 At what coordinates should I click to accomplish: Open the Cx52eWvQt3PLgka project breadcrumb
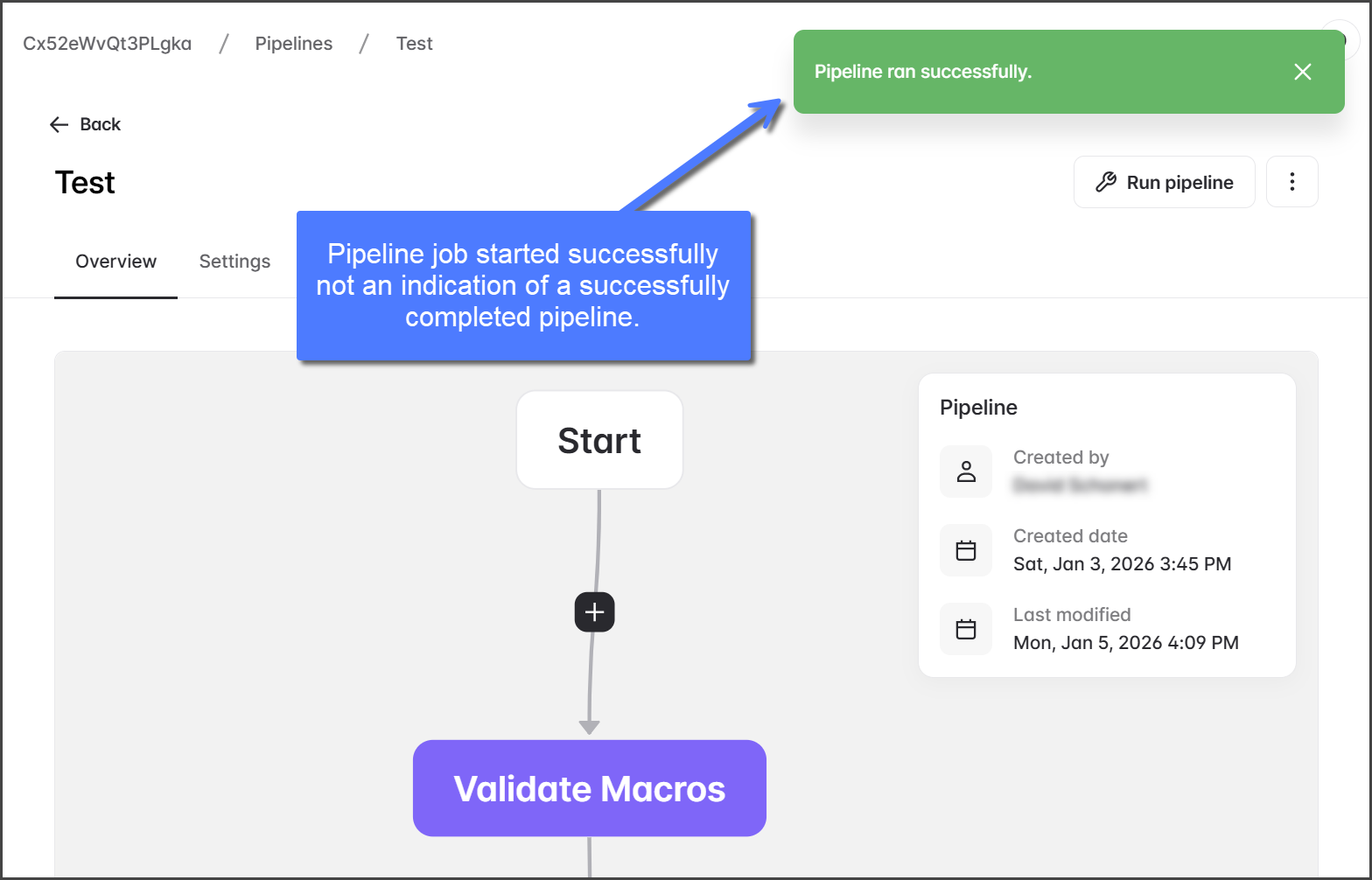tap(107, 44)
